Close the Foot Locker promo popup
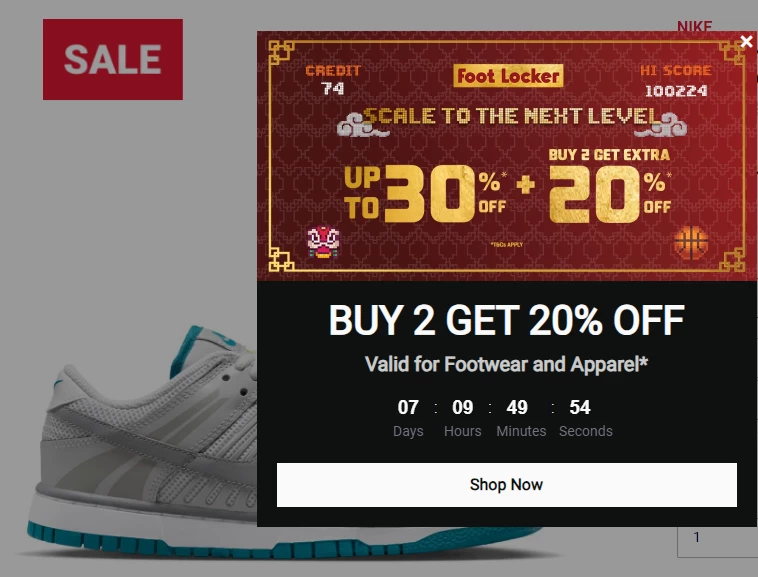 pyautogui.click(x=746, y=42)
